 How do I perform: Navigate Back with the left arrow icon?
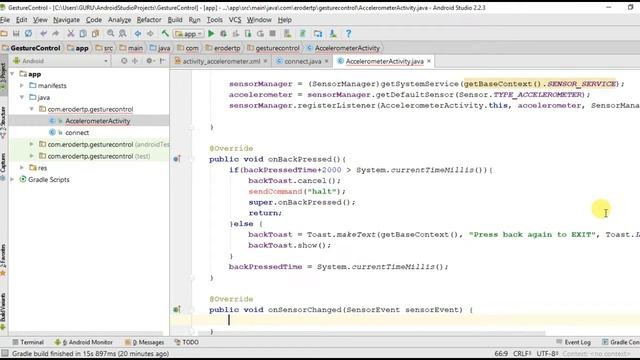[138, 33]
